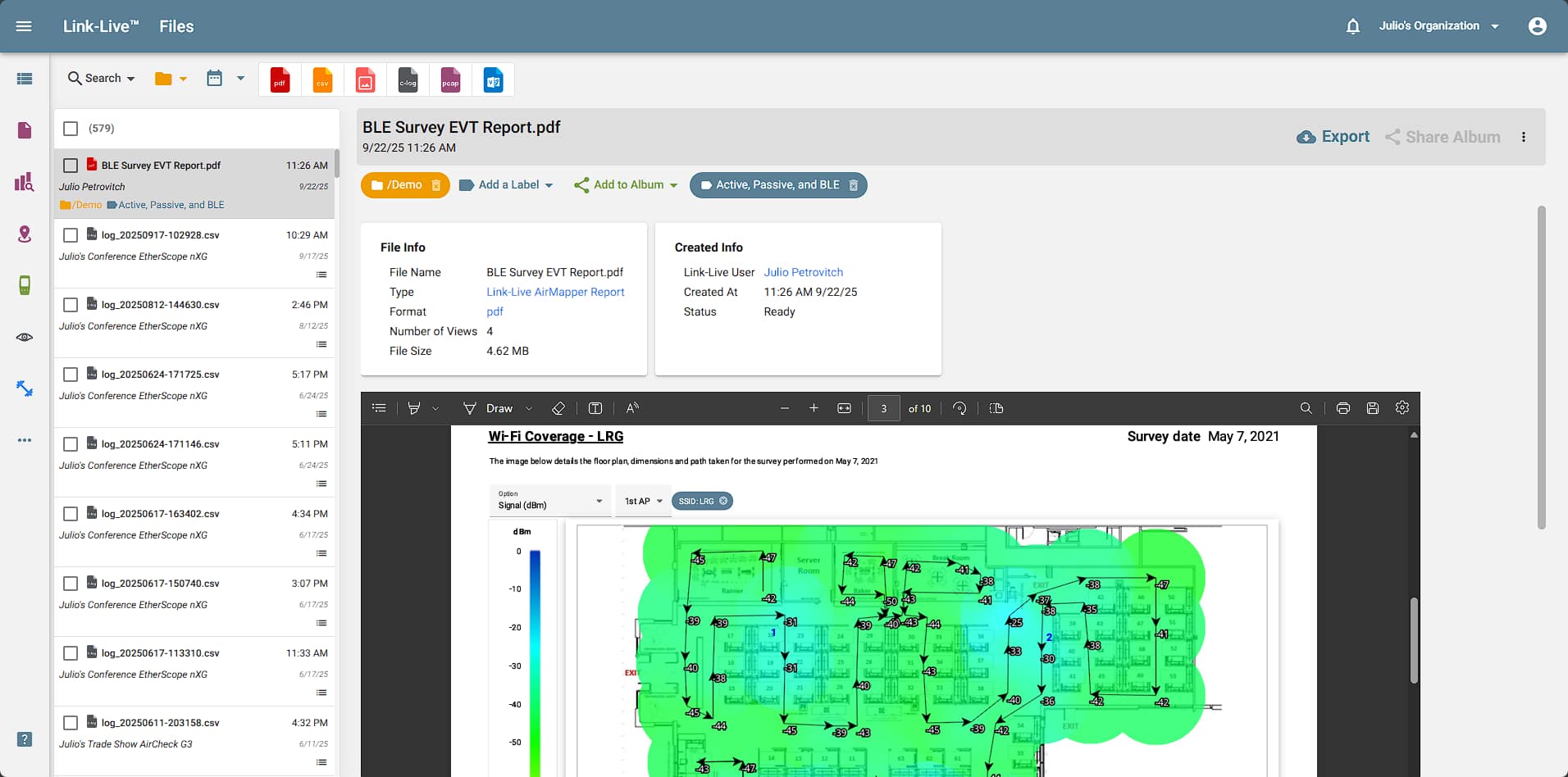1568x777 pixels.
Task: Rotate the PDF page
Action: point(959,407)
